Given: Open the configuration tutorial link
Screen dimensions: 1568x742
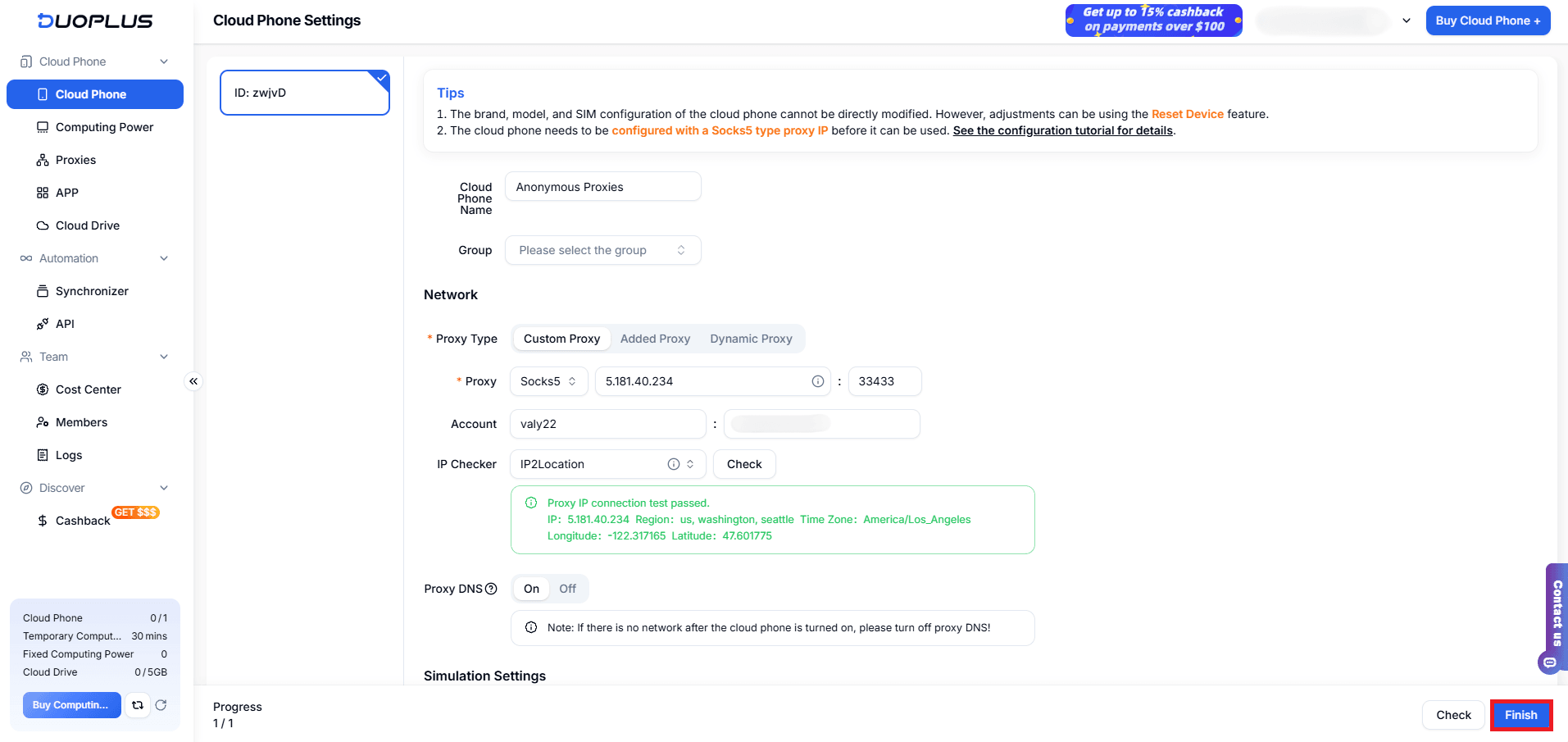Looking at the screenshot, I should pyautogui.click(x=1061, y=130).
